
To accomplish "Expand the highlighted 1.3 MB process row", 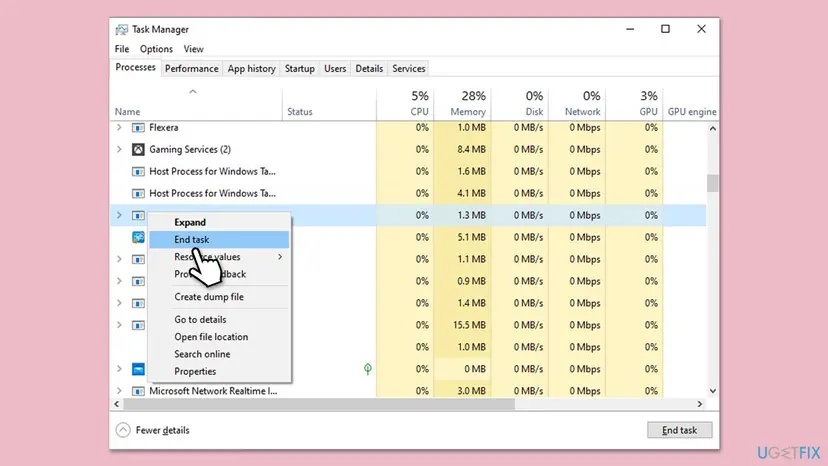I will (x=119, y=215).
